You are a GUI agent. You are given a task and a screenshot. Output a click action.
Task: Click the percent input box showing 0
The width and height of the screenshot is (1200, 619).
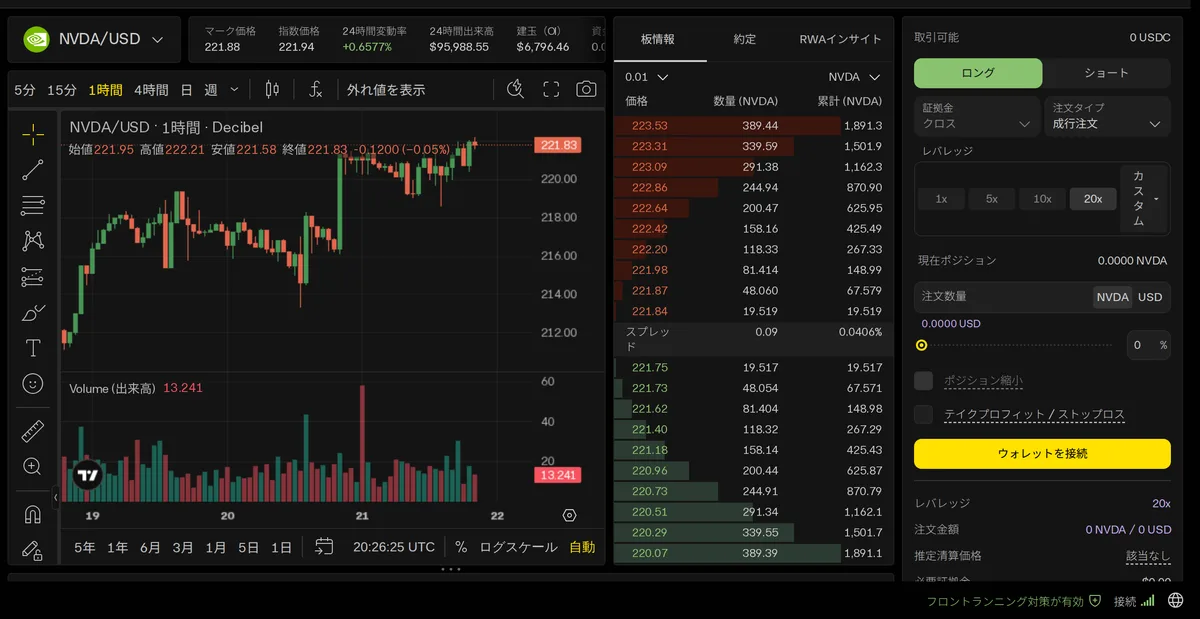pos(1148,345)
